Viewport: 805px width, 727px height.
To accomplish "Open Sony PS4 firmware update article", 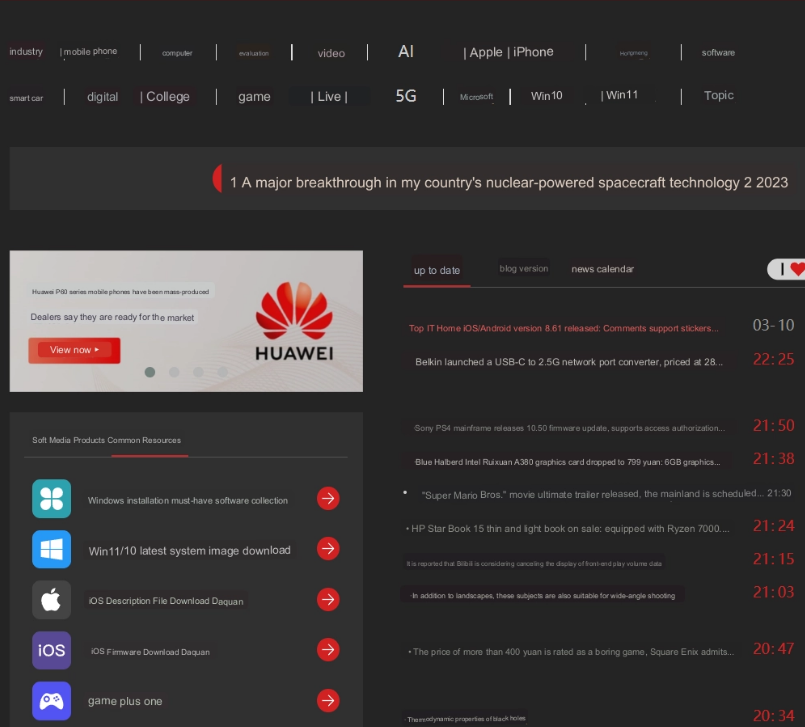I will (x=569, y=428).
